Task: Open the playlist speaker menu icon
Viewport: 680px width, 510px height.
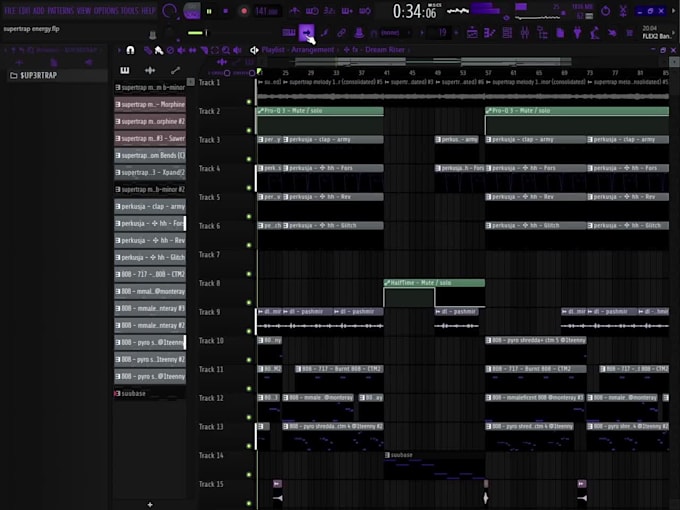Action: click(254, 50)
